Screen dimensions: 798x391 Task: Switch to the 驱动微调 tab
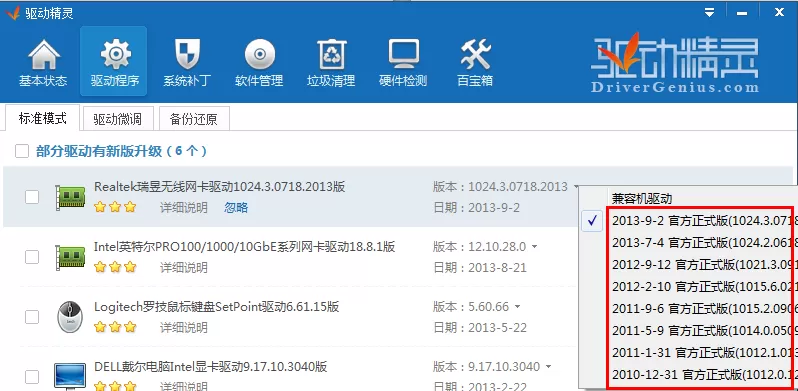pyautogui.click(x=118, y=120)
